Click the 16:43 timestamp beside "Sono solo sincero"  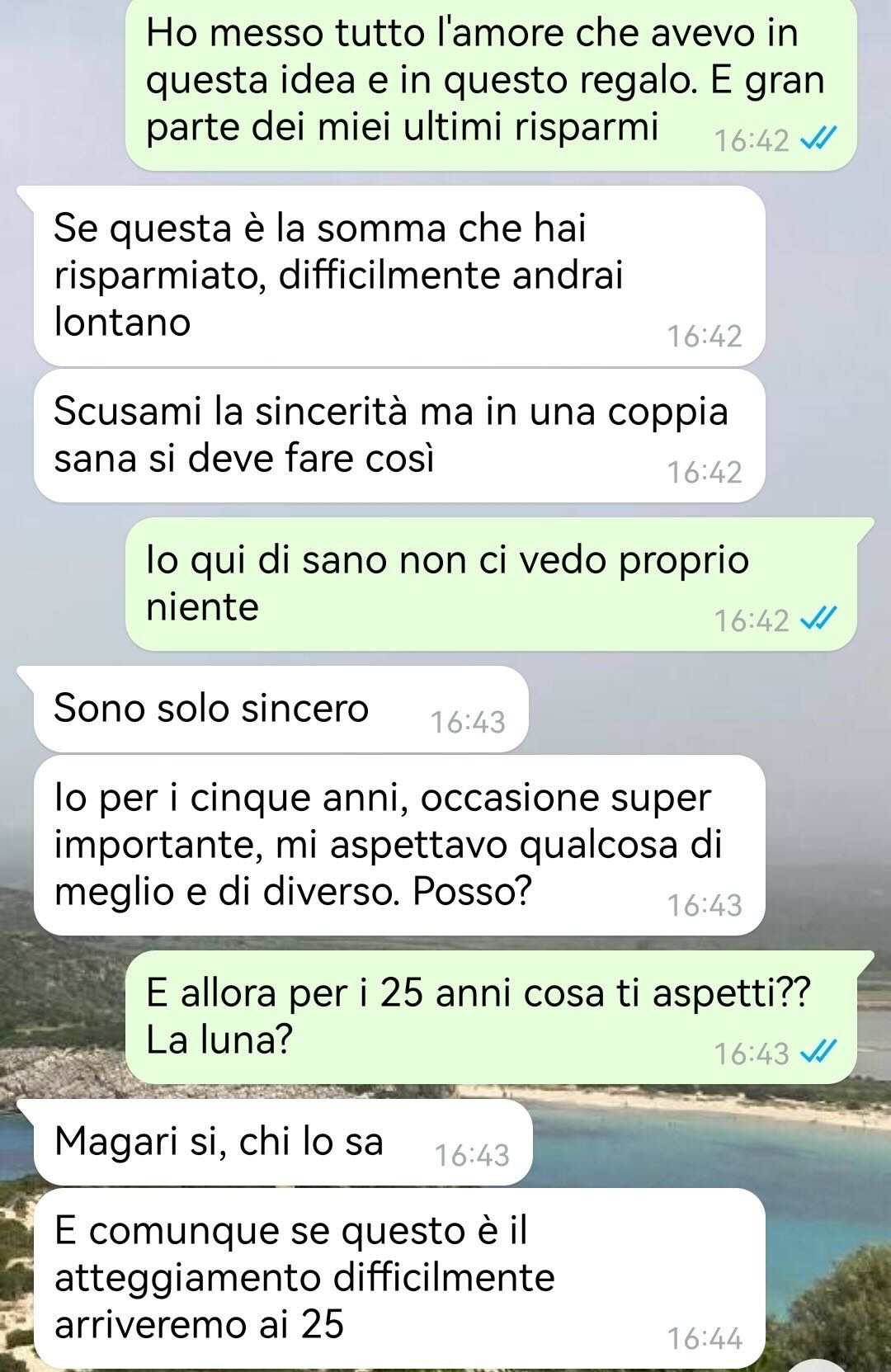[x=468, y=722]
